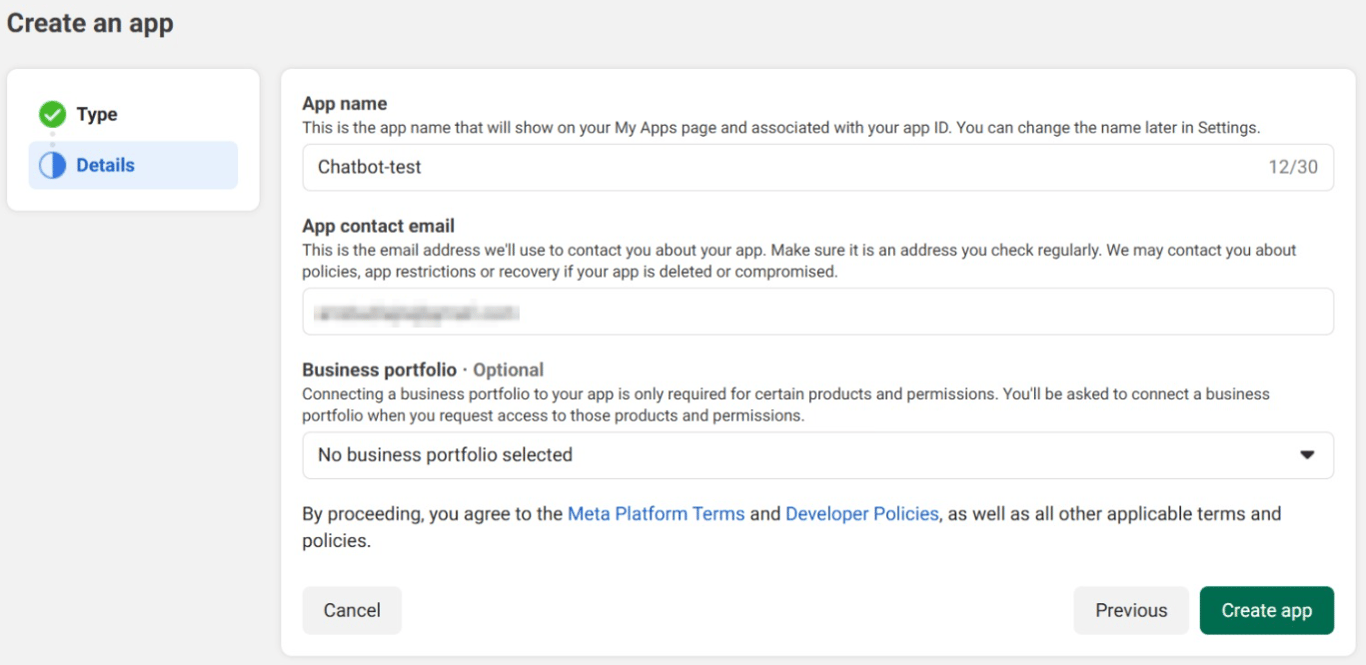Open the Developer Policies link
The height and width of the screenshot is (665, 1366).
(861, 513)
